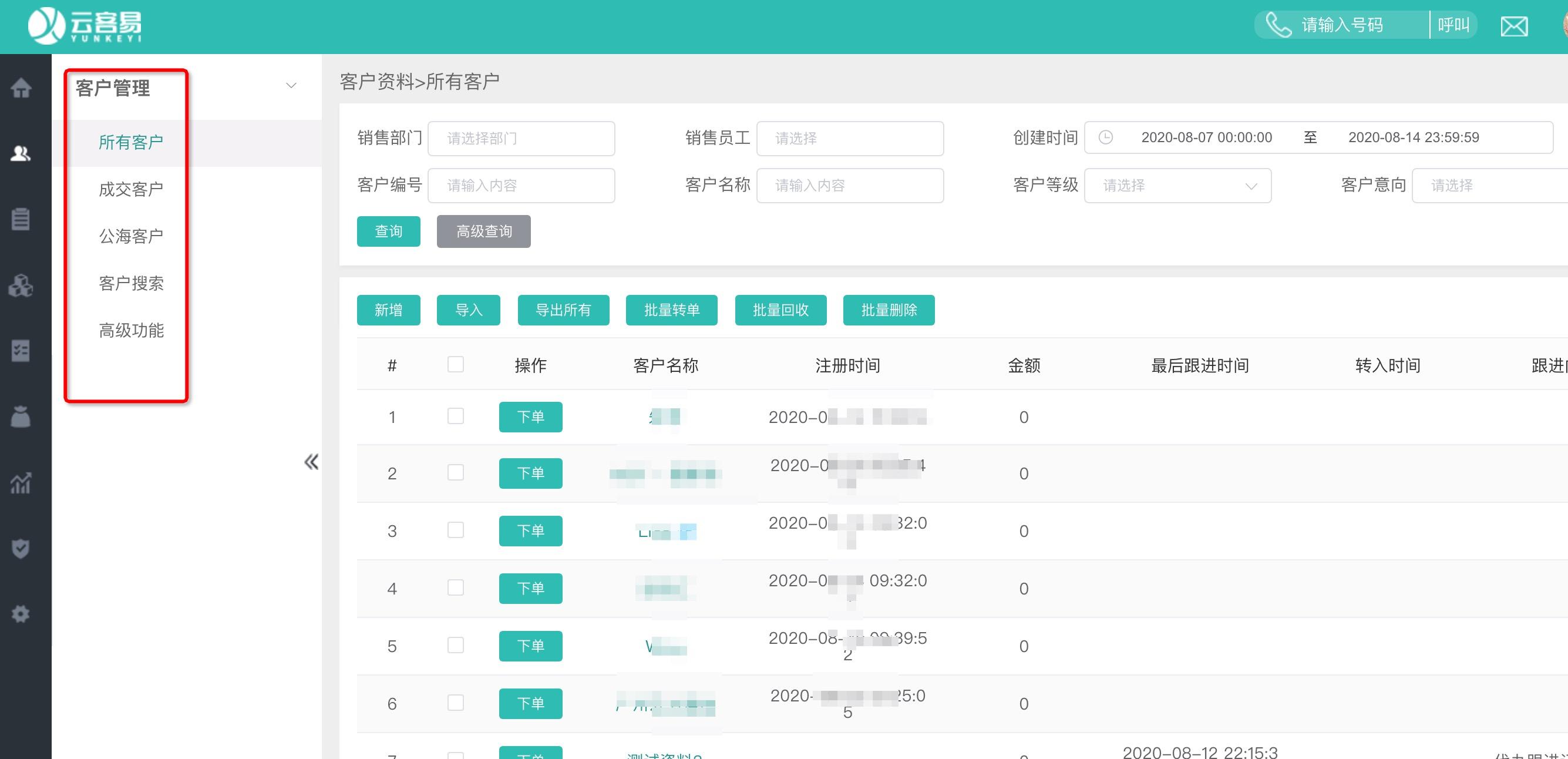Check the checkbox in row 5
The image size is (1568, 759).
455,644
